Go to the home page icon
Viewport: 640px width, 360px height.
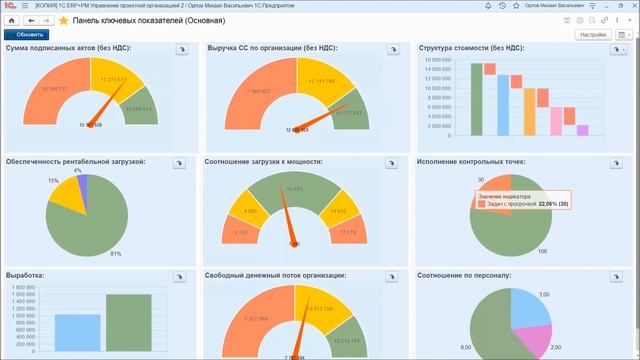coord(11,20)
